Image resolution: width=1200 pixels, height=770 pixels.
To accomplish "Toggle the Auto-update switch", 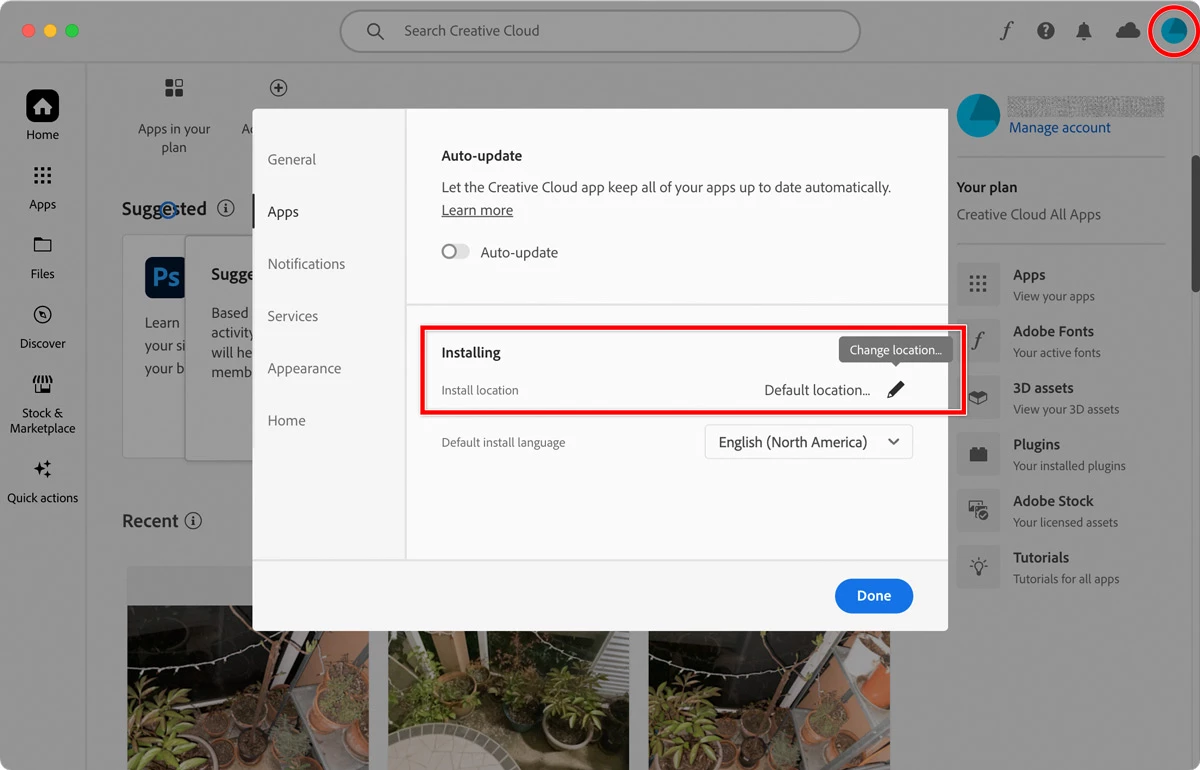I will coord(455,252).
